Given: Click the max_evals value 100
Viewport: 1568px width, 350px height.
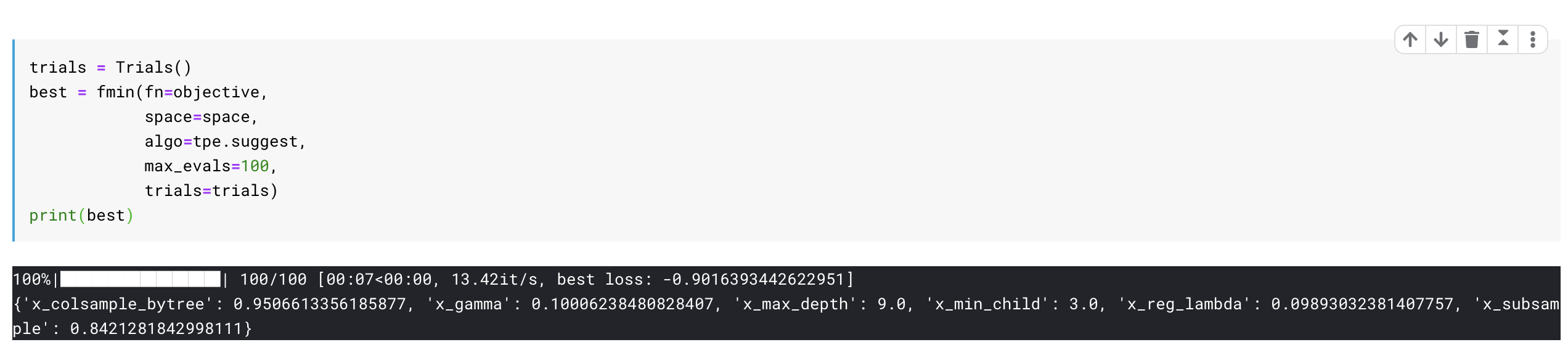Looking at the screenshot, I should click(255, 166).
